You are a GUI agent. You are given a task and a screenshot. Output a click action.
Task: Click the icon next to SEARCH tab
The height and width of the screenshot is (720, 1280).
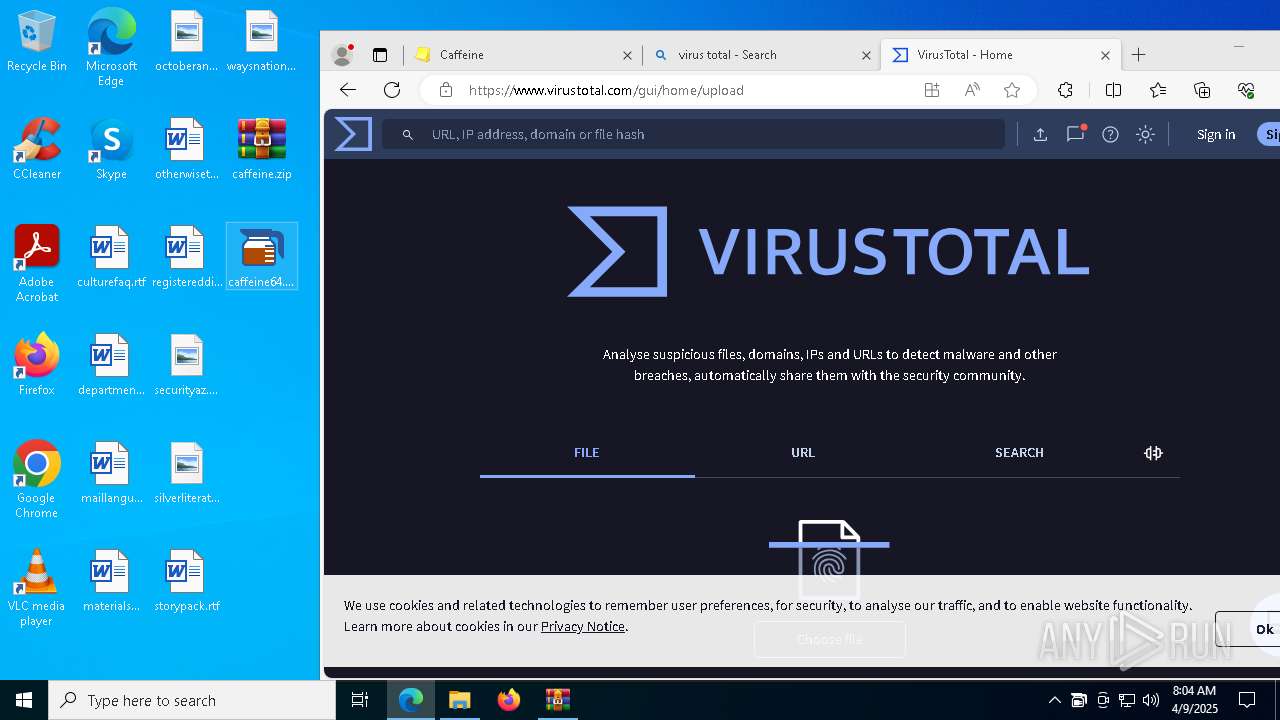(x=1153, y=453)
